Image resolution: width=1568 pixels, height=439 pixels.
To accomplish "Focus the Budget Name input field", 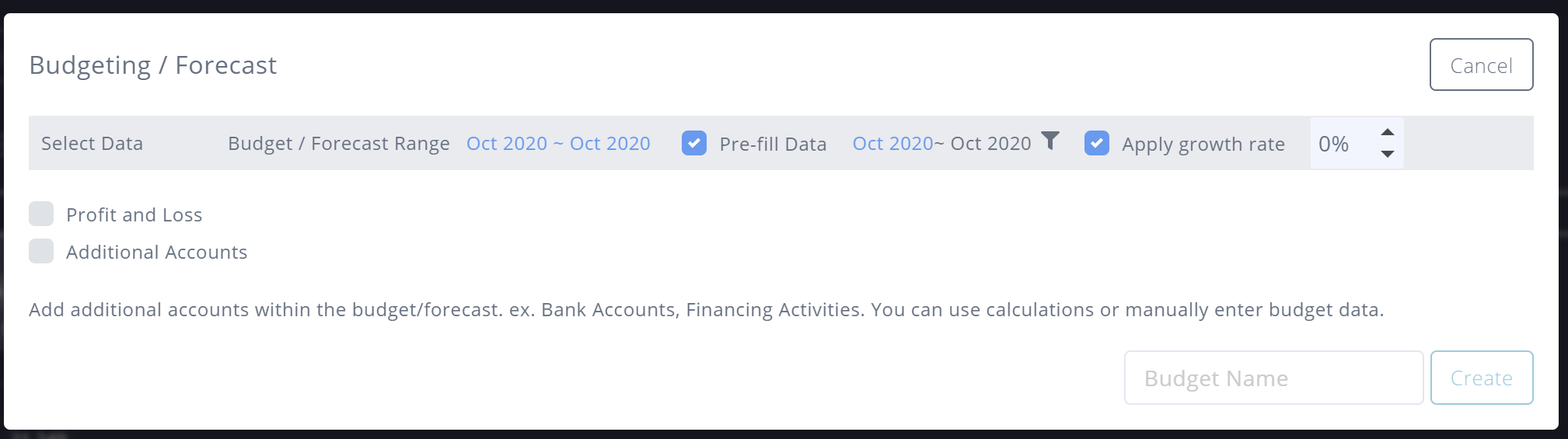I will [1273, 378].
